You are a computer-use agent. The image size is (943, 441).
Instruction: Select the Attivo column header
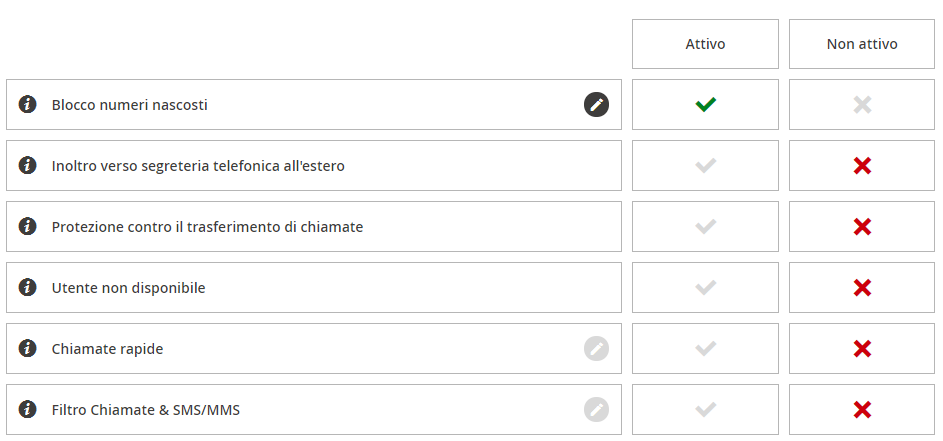click(x=705, y=44)
